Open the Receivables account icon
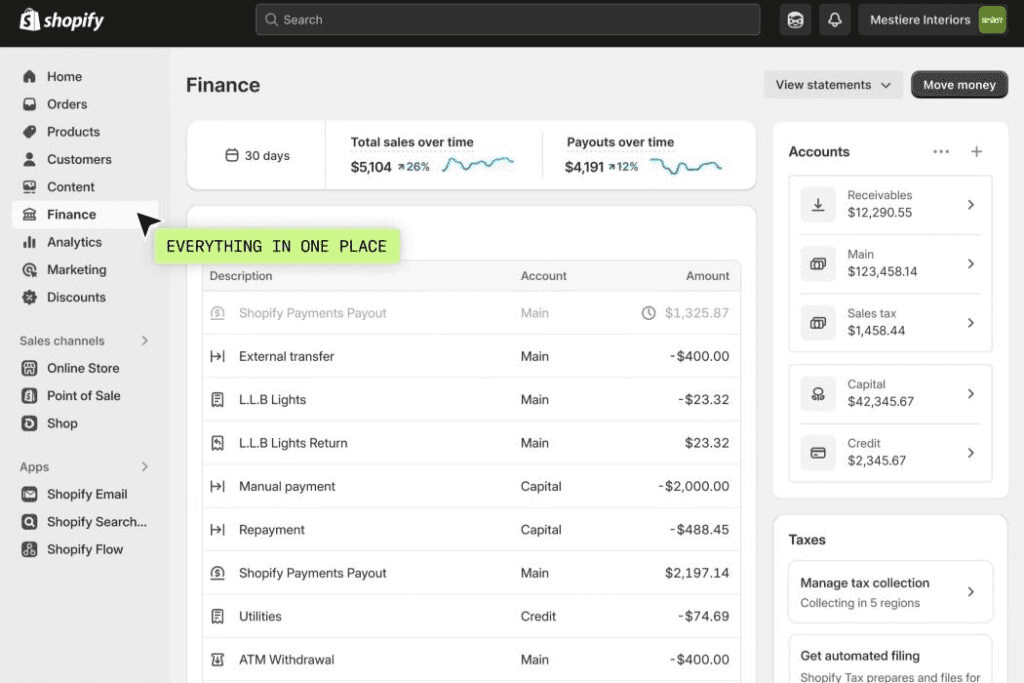This screenshot has height=683, width=1024. [x=818, y=204]
